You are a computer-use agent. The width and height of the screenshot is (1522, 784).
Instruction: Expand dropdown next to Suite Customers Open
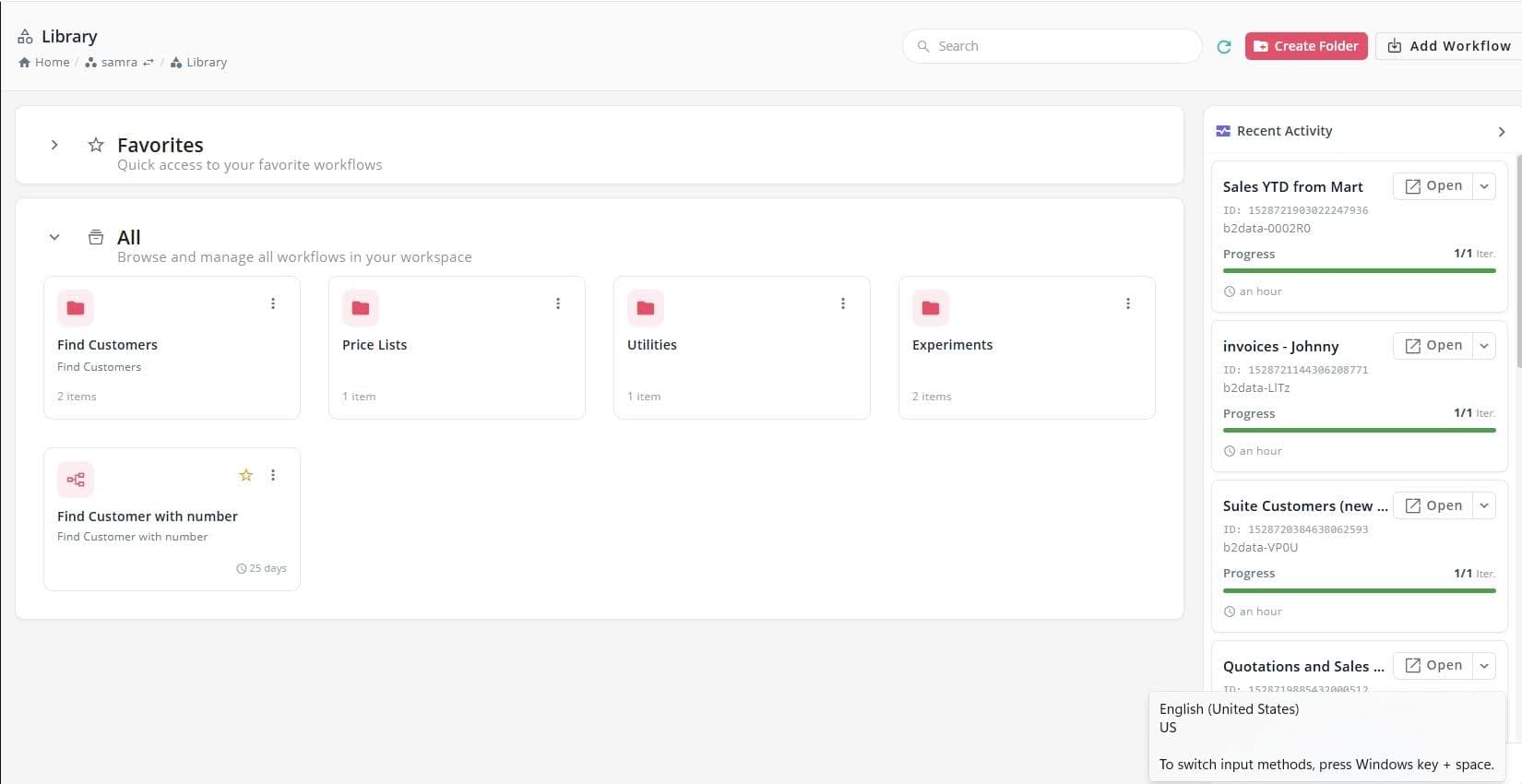1484,505
